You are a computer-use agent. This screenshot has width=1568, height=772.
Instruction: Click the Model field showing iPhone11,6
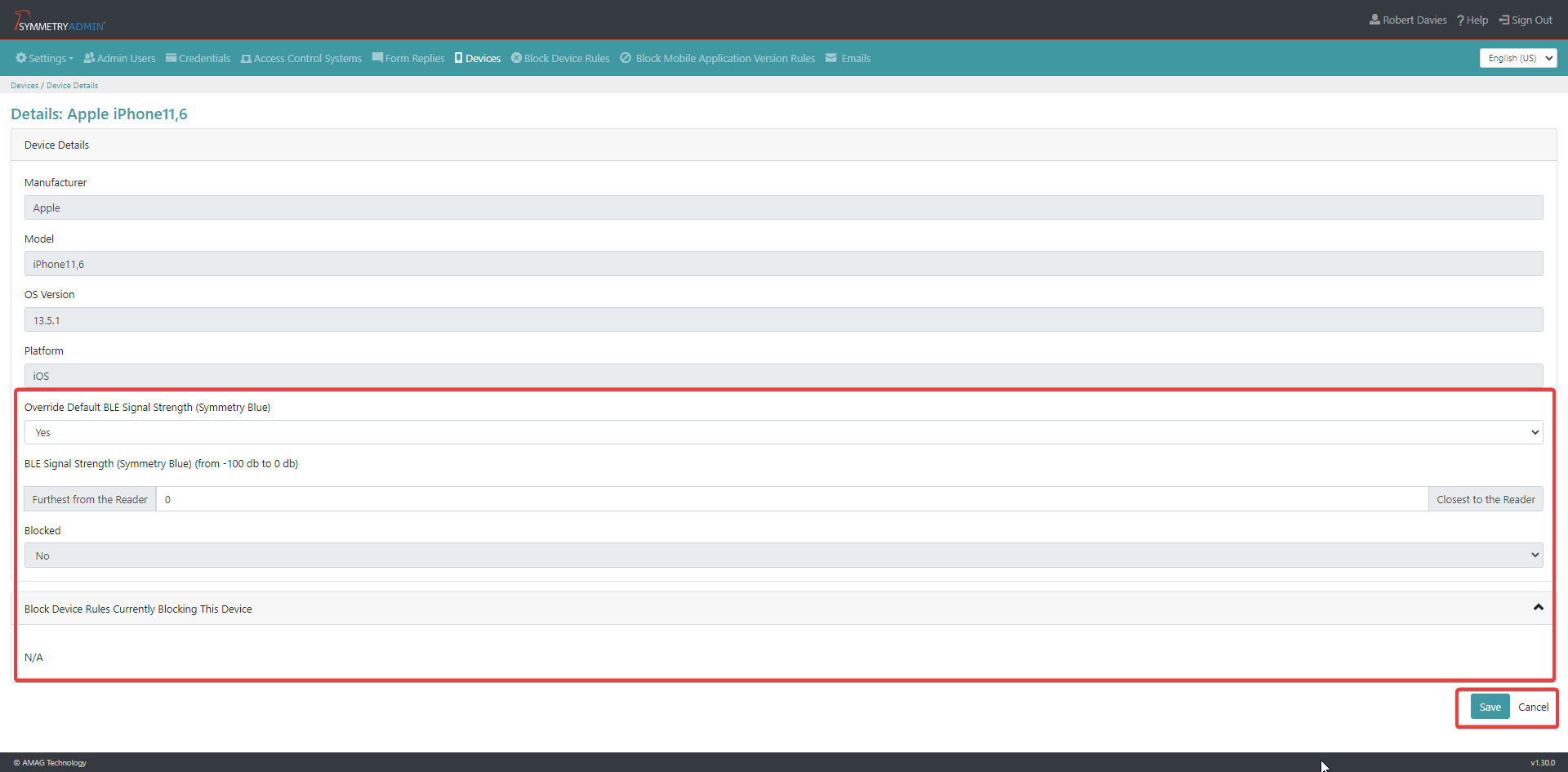click(x=783, y=264)
